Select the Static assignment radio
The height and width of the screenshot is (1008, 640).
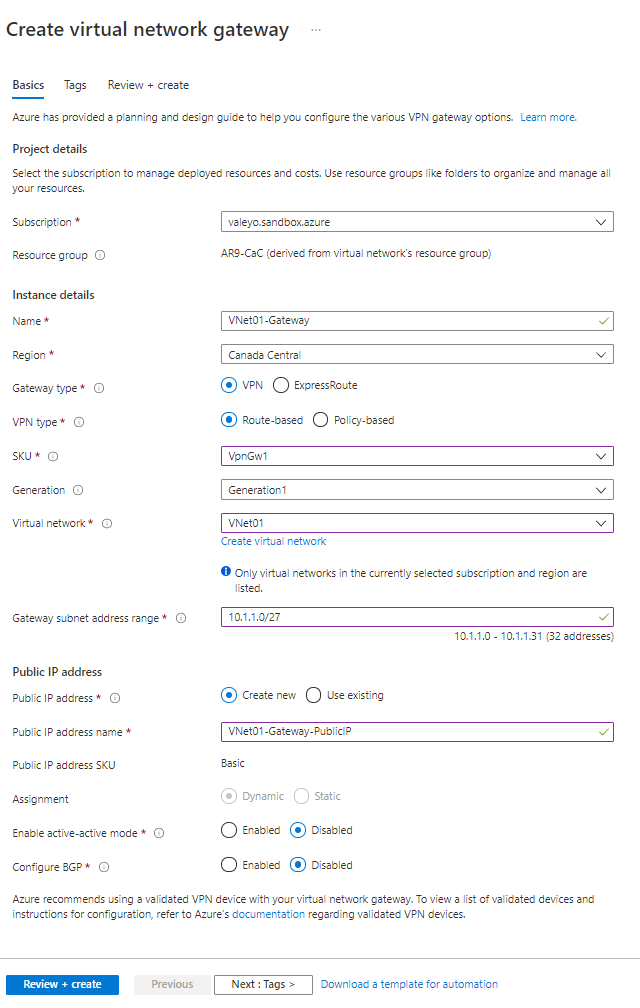pos(301,796)
